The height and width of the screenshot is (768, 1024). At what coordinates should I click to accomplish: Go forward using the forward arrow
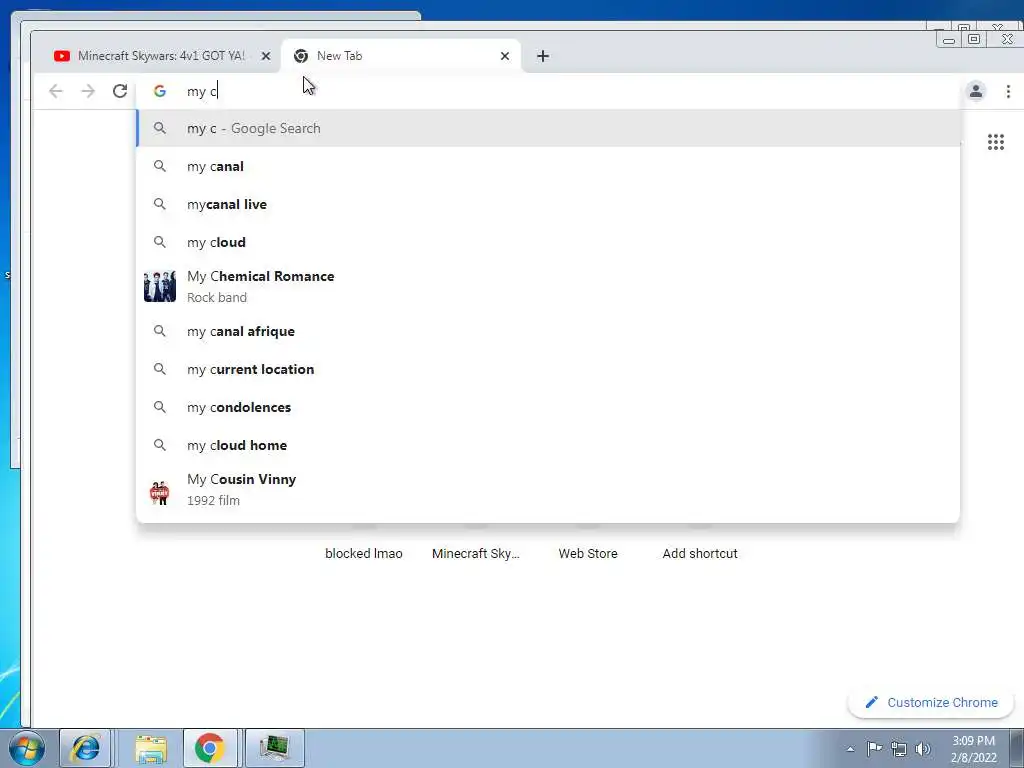pos(88,91)
